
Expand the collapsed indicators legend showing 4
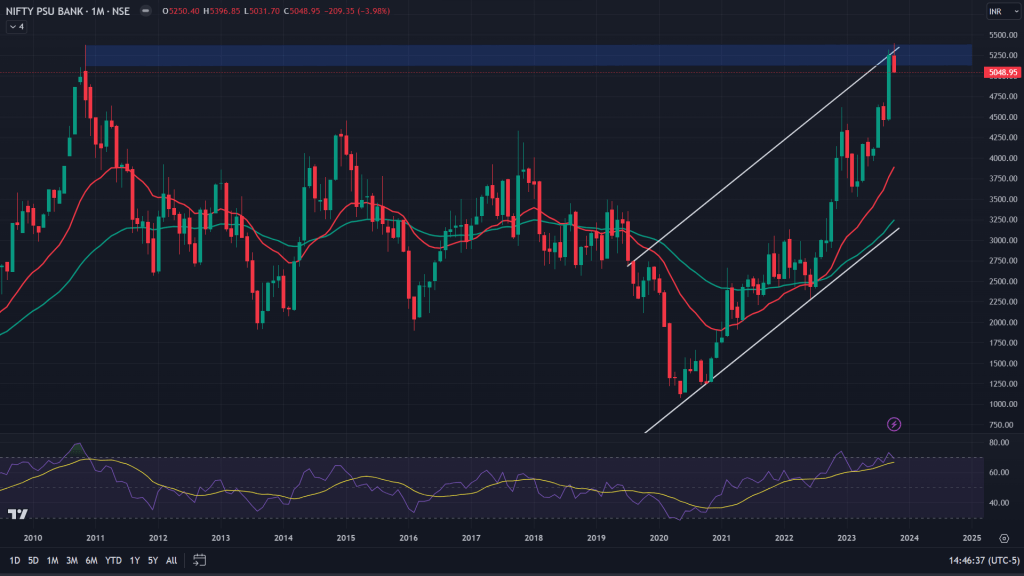point(16,27)
